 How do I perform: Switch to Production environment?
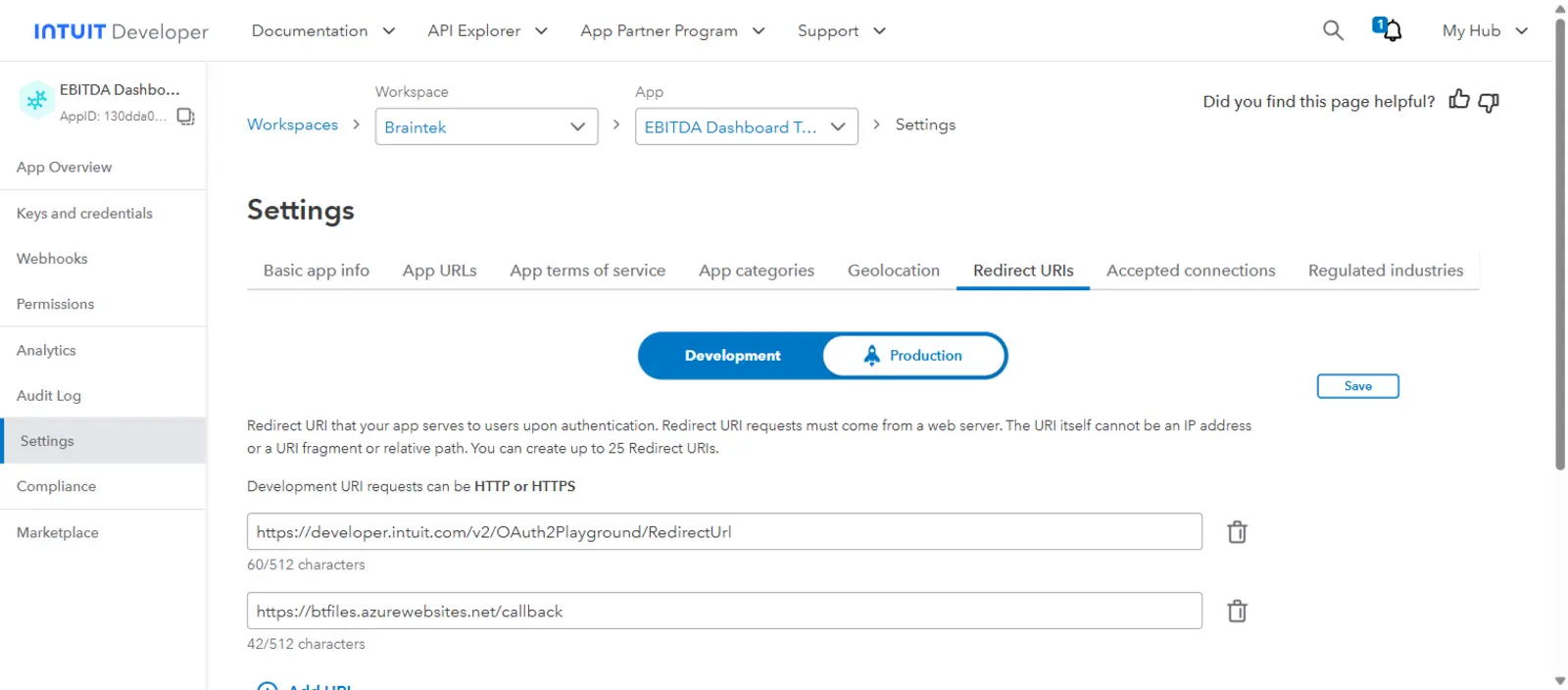[914, 356]
